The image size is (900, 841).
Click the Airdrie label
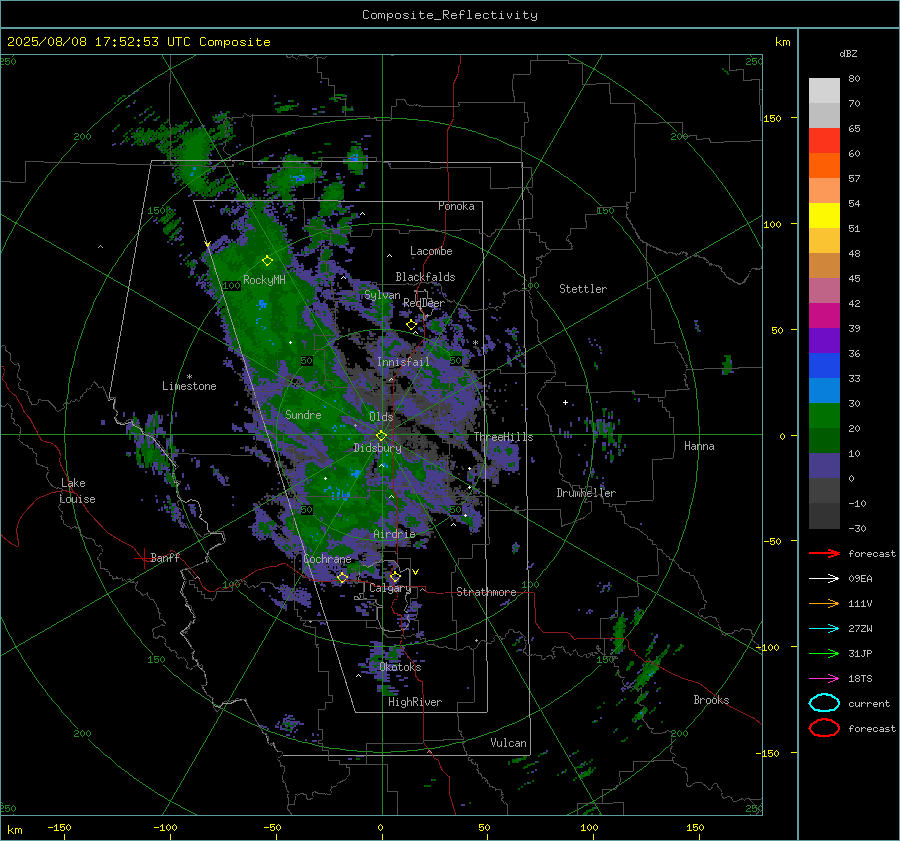(x=394, y=534)
